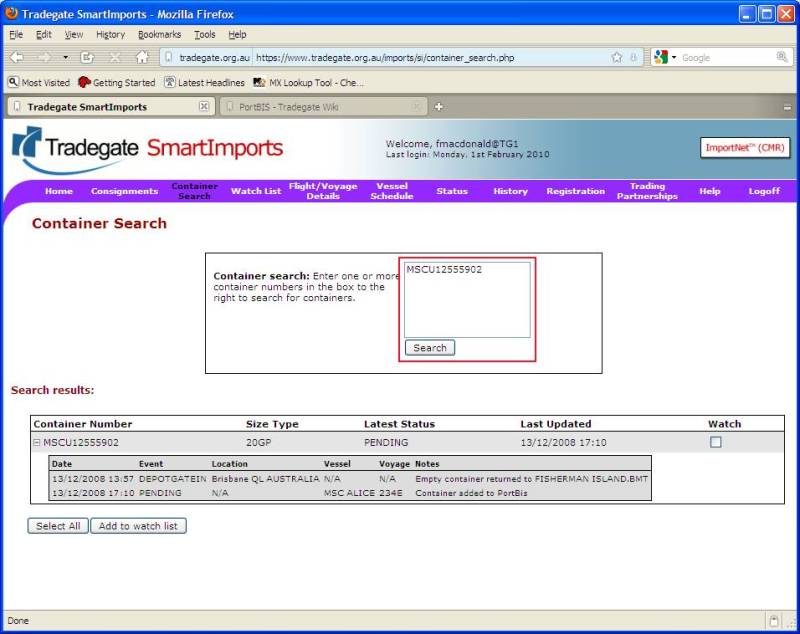The height and width of the screenshot is (634, 800).
Task: Open a new tab with plus icon
Action: (x=438, y=106)
